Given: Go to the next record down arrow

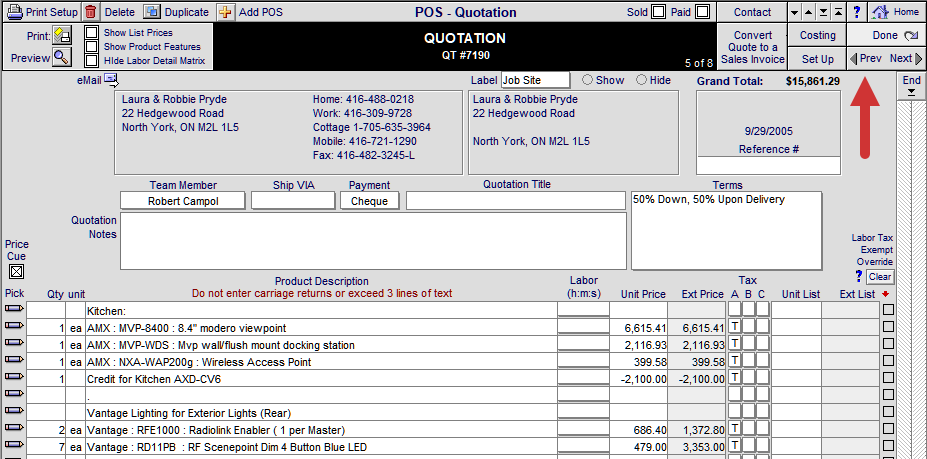Looking at the screenshot, I should coord(795,12).
